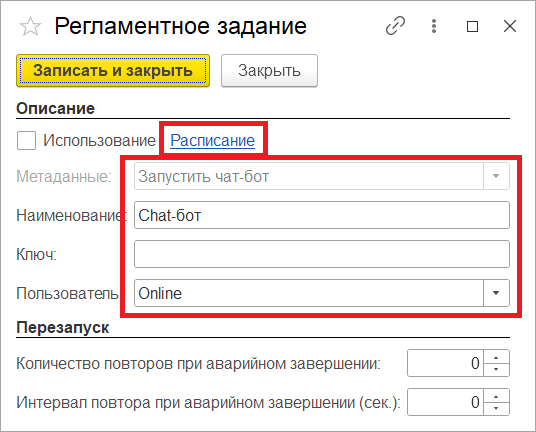Screen dimensions: 536x432
Task: Increase Количество повторов value with up arrow
Action: (496, 357)
